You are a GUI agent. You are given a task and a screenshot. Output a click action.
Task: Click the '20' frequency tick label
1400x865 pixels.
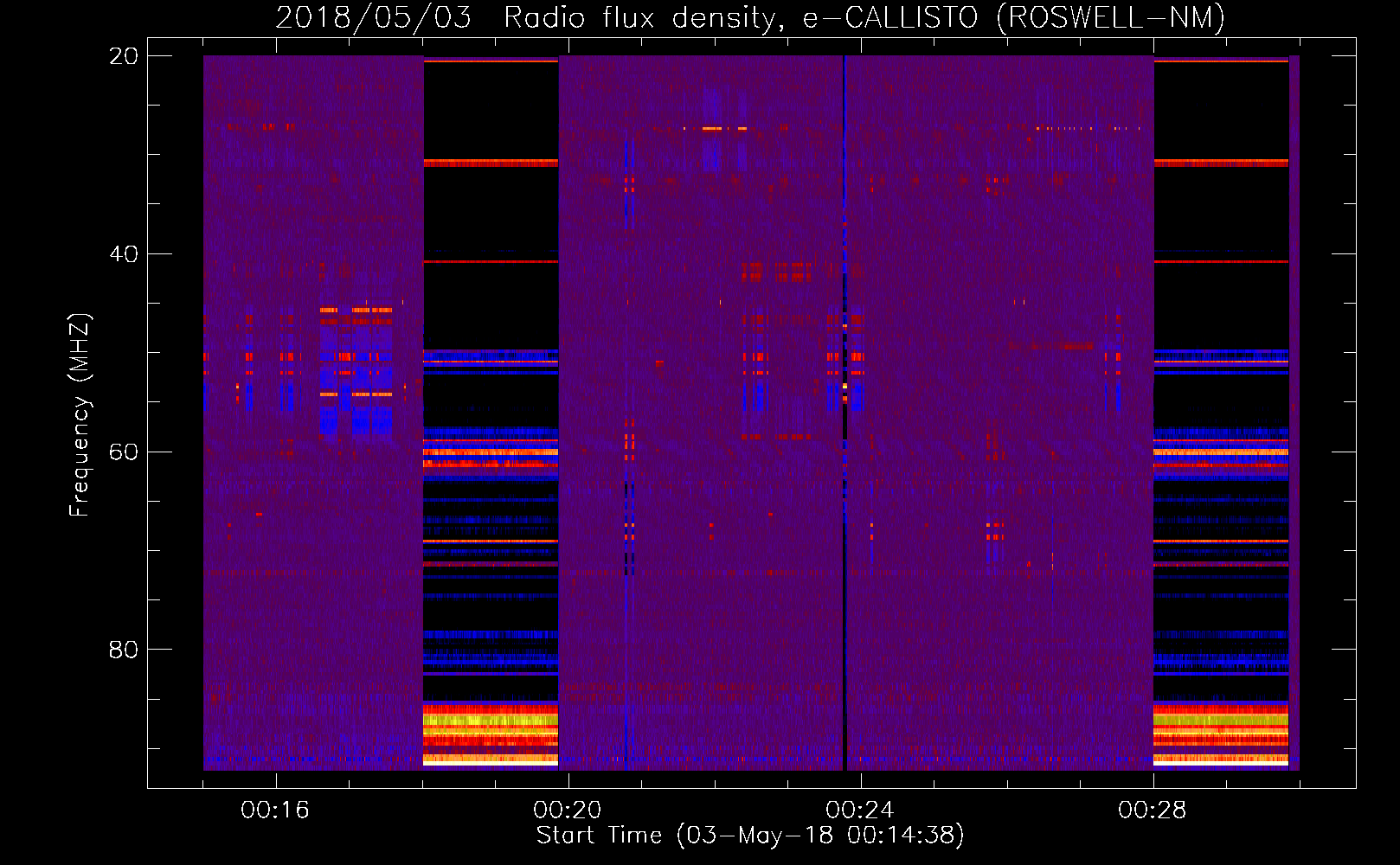point(124,56)
